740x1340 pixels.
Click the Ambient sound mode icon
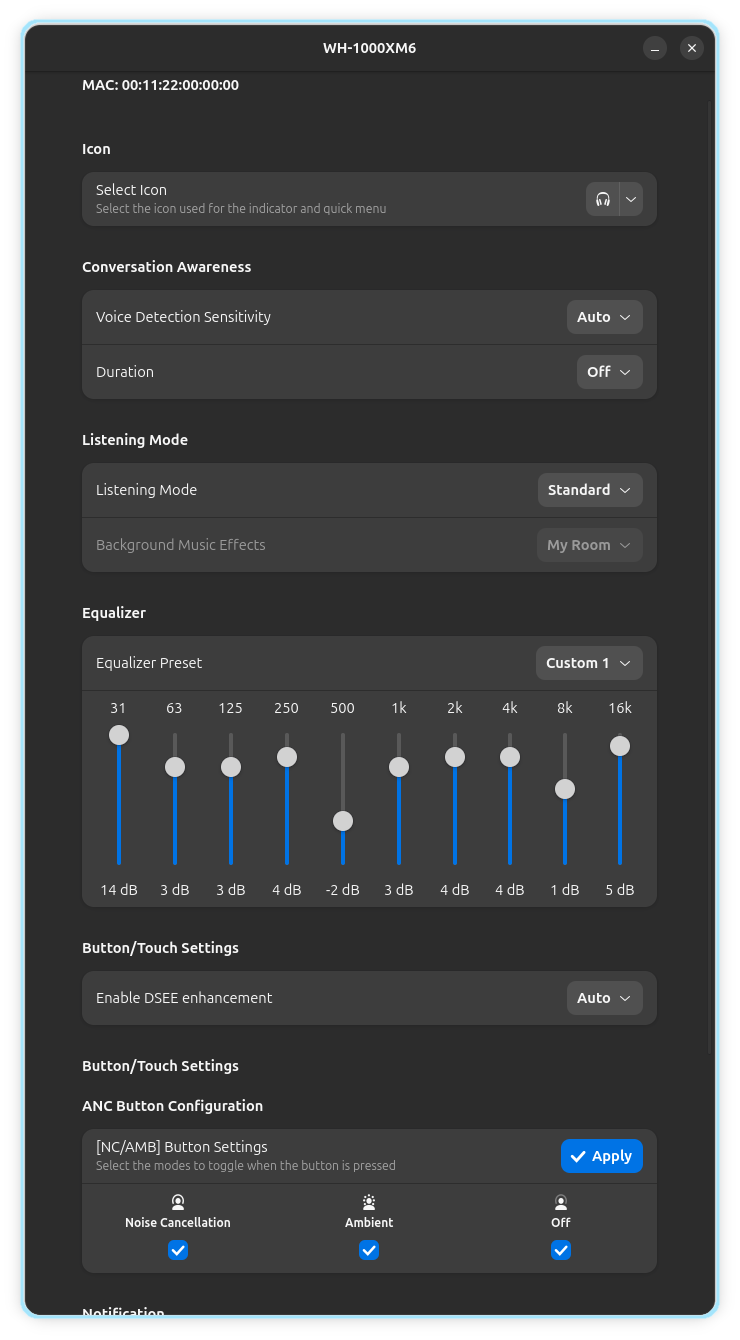369,1202
